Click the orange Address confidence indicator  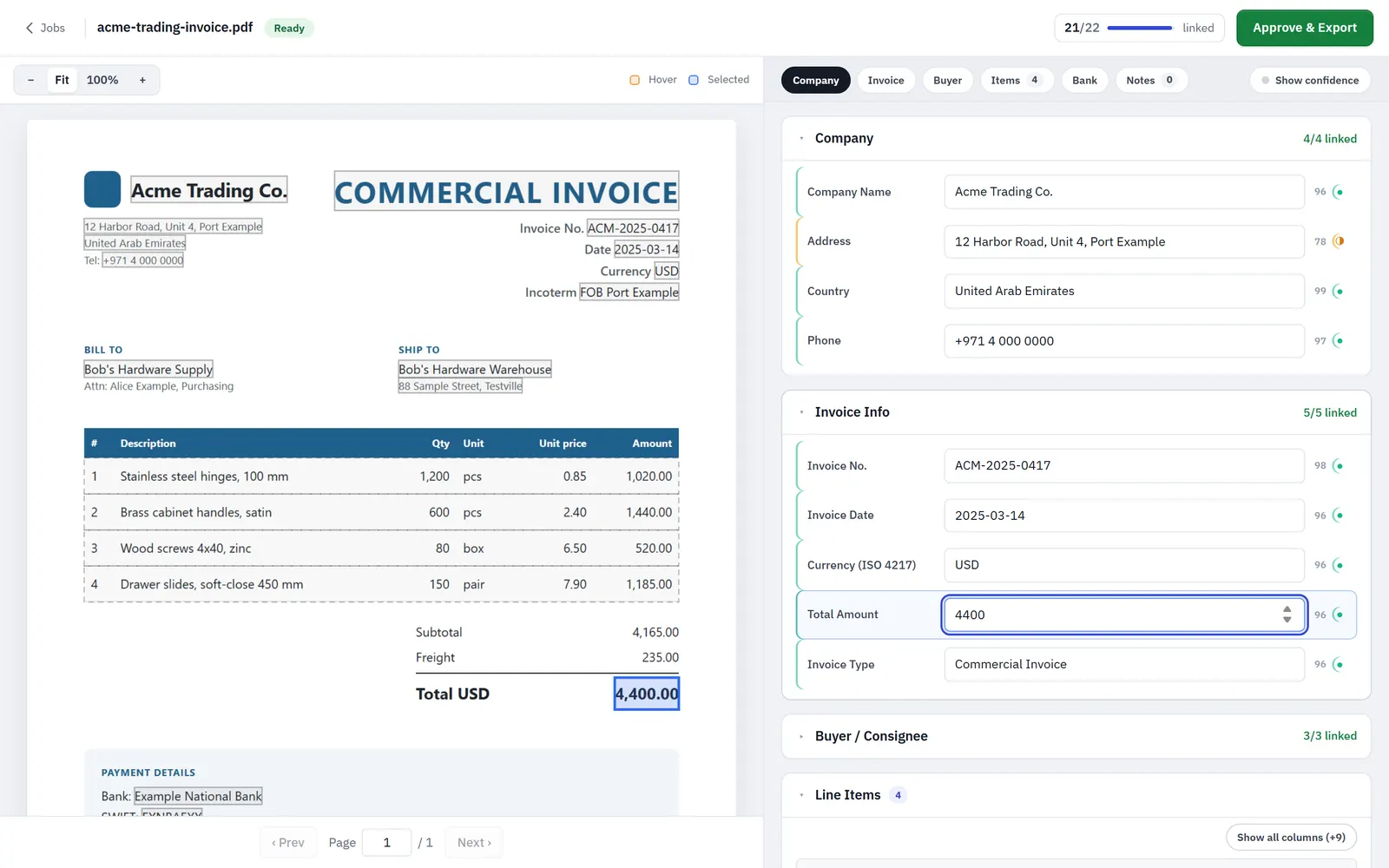pyautogui.click(x=1339, y=241)
